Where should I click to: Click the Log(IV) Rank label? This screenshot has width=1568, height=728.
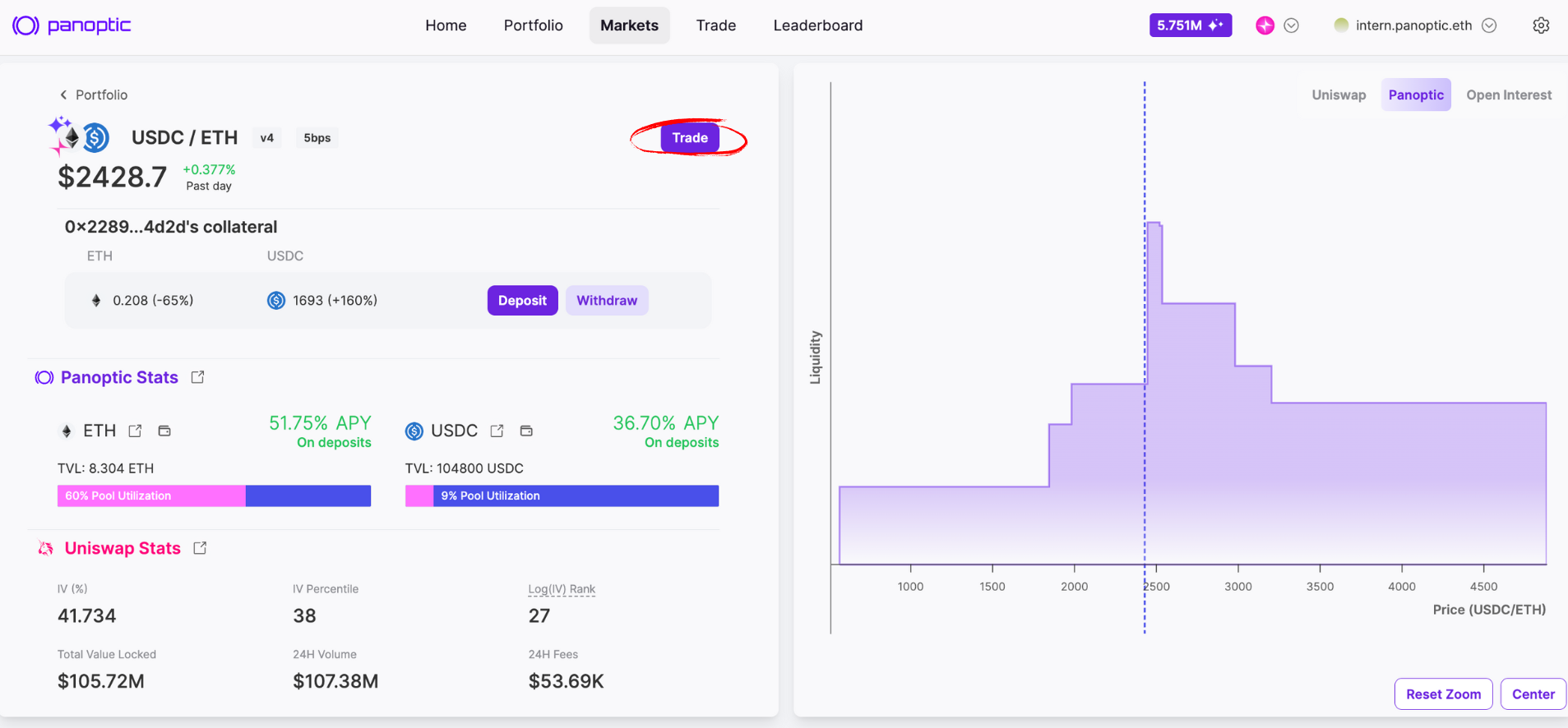562,589
